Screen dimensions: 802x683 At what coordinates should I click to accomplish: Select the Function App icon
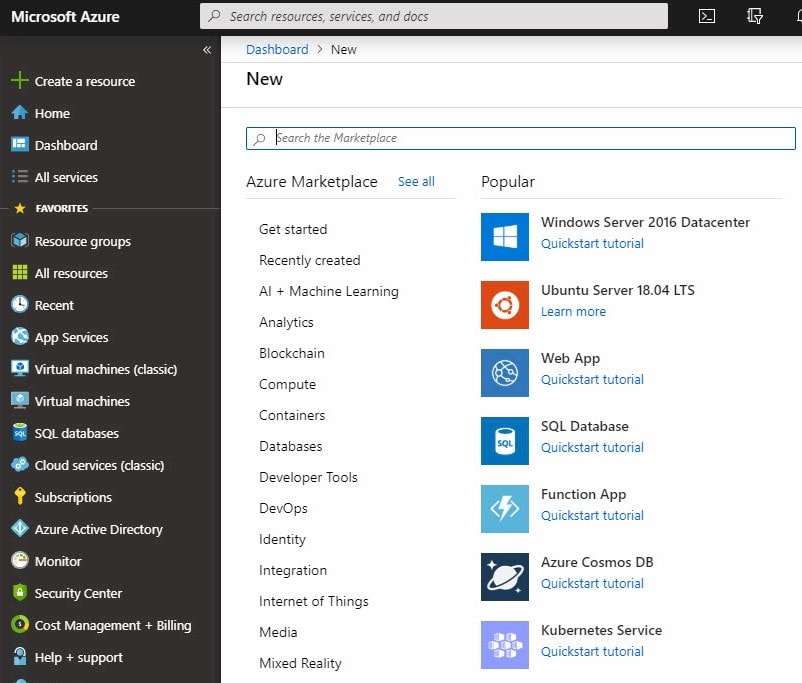pyautogui.click(x=505, y=509)
